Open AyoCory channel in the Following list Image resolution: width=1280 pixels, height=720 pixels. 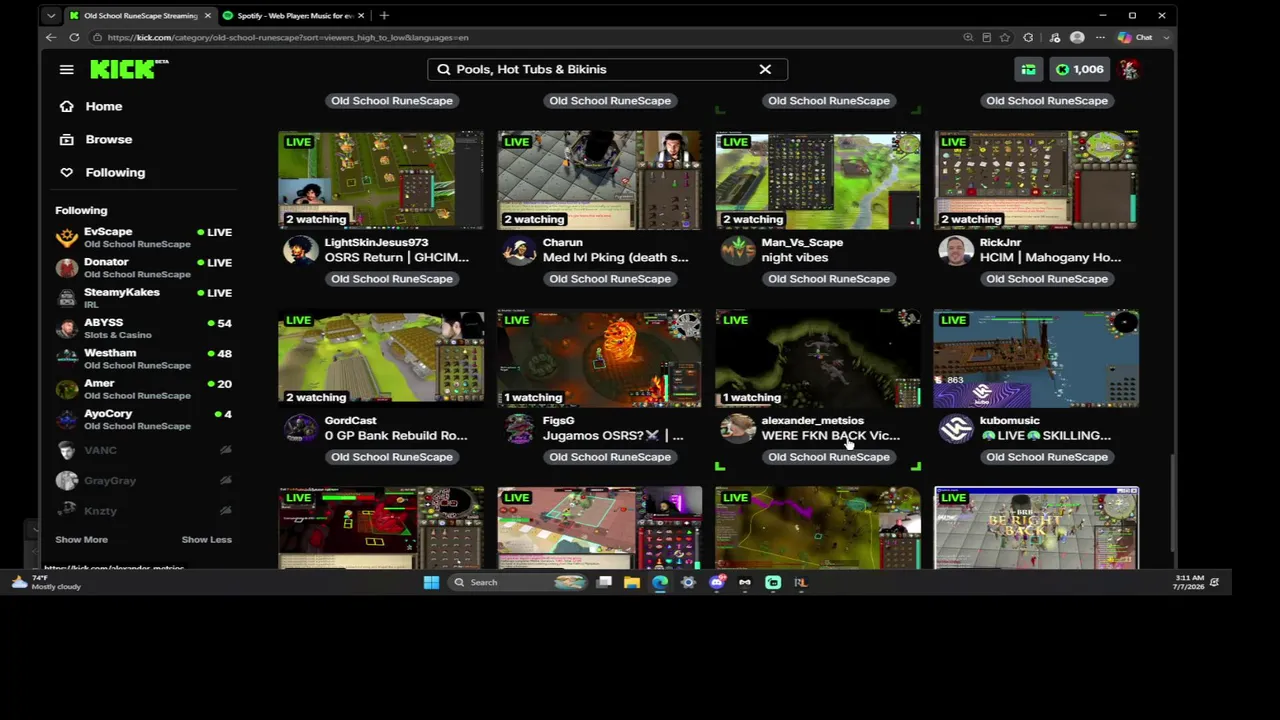click(144, 419)
